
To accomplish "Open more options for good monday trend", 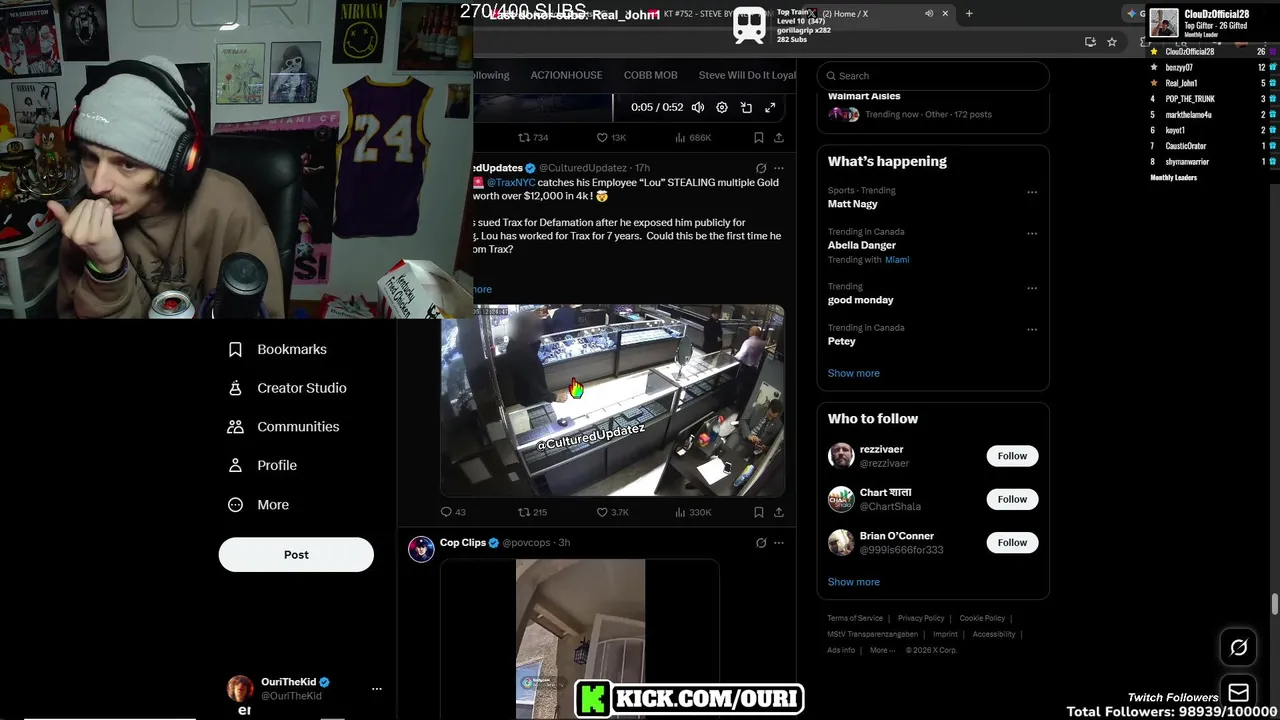I will pos(1032,288).
